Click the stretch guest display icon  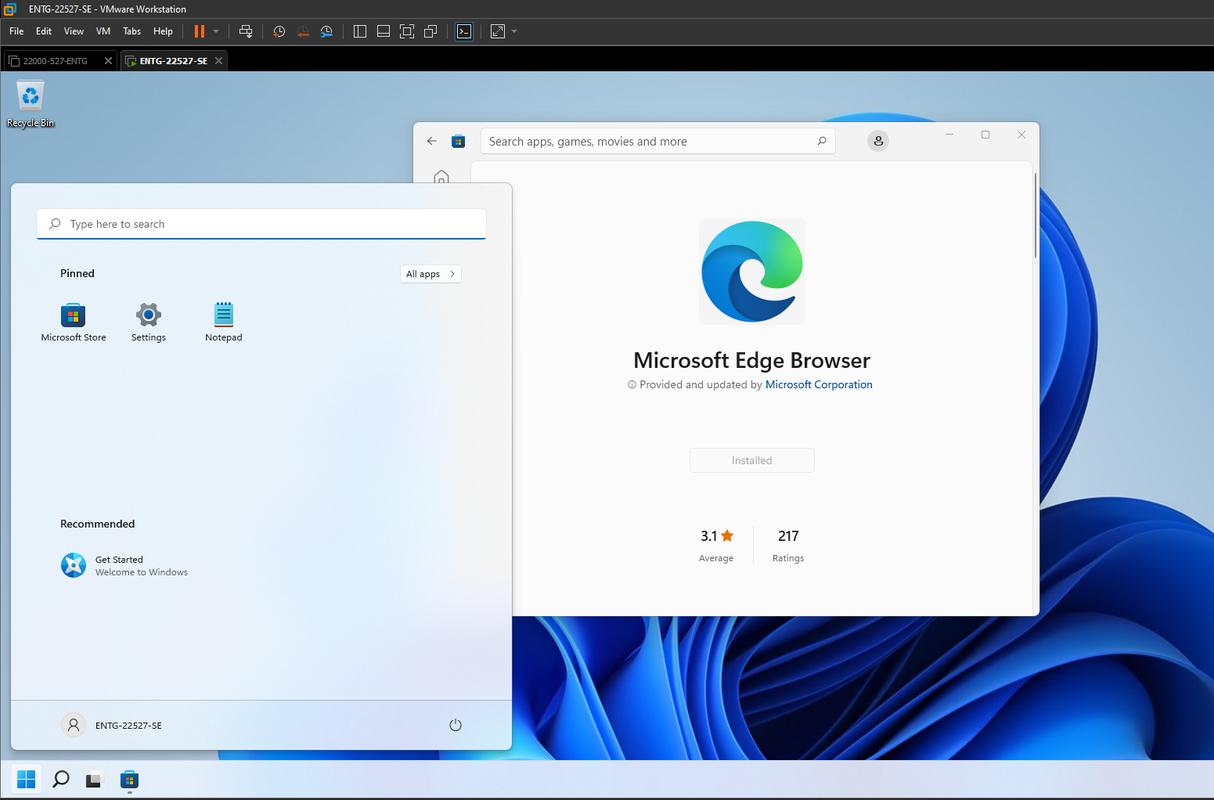click(x=498, y=31)
